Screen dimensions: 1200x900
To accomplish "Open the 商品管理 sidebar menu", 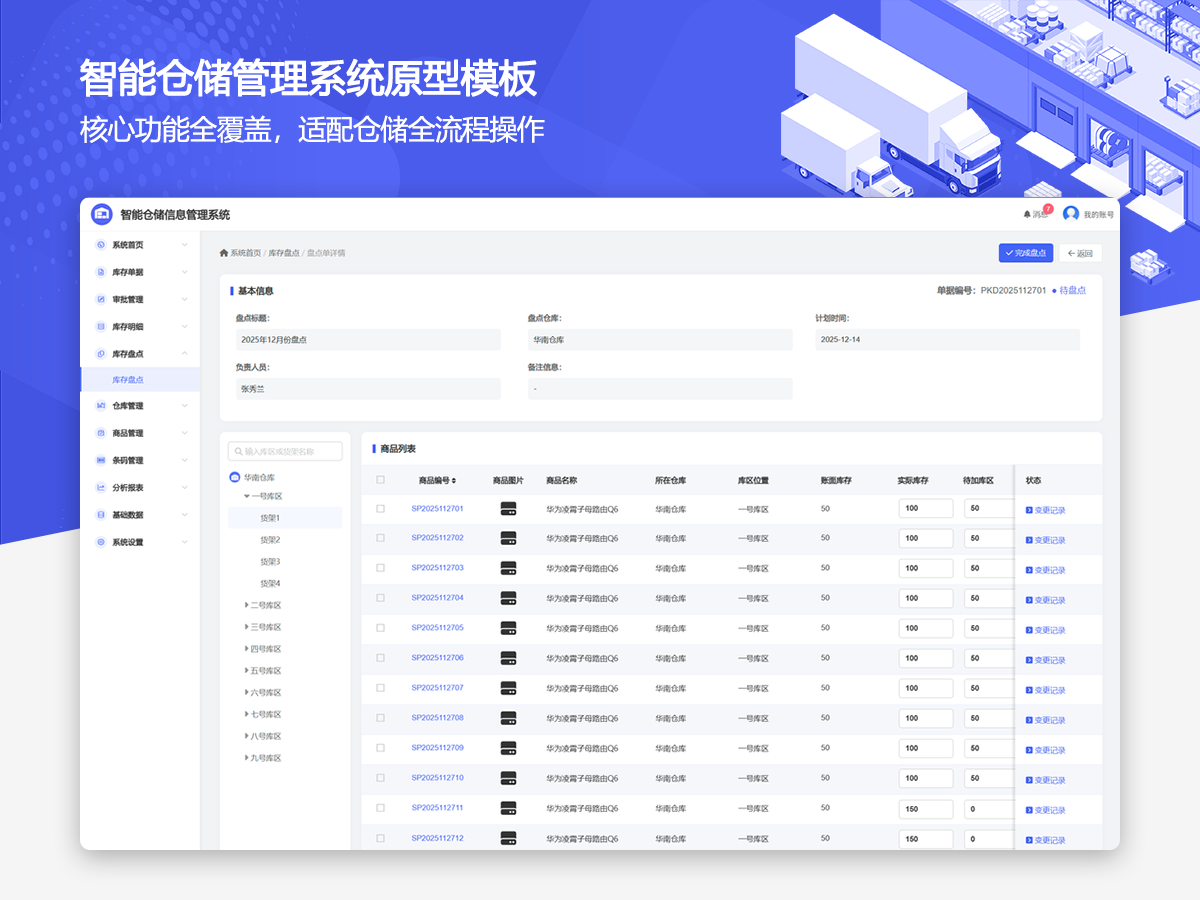I will (128, 433).
